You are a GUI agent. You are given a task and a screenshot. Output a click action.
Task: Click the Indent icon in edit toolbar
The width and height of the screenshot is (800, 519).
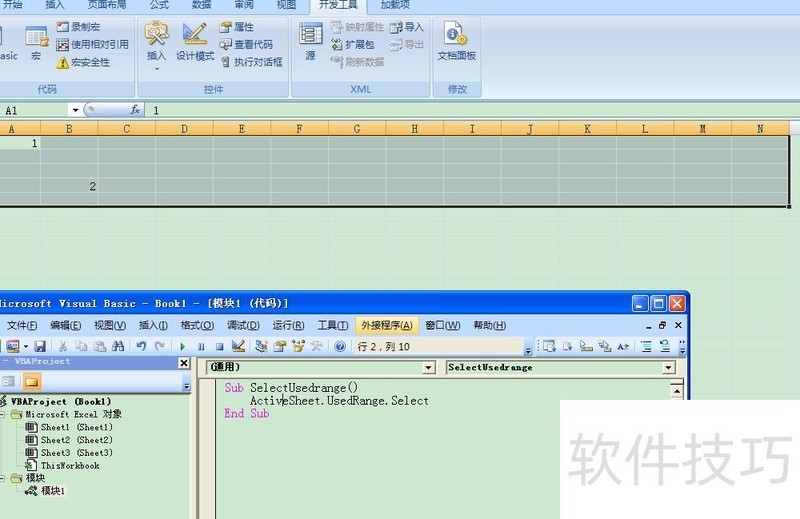click(646, 347)
